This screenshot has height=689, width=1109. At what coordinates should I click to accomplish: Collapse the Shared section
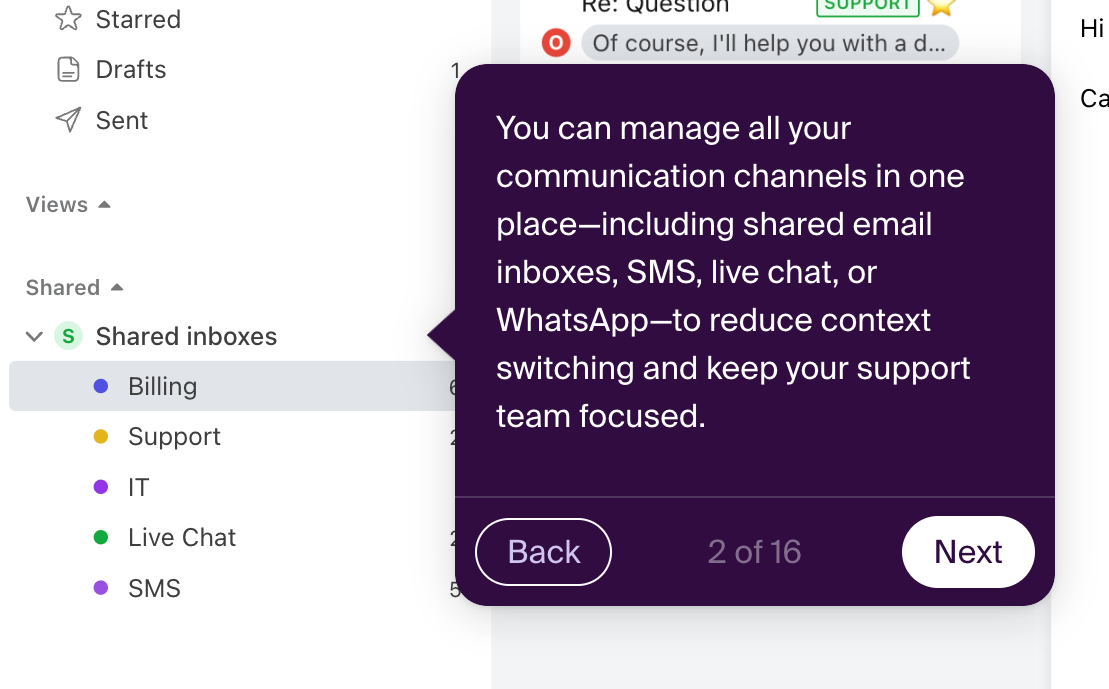117,288
